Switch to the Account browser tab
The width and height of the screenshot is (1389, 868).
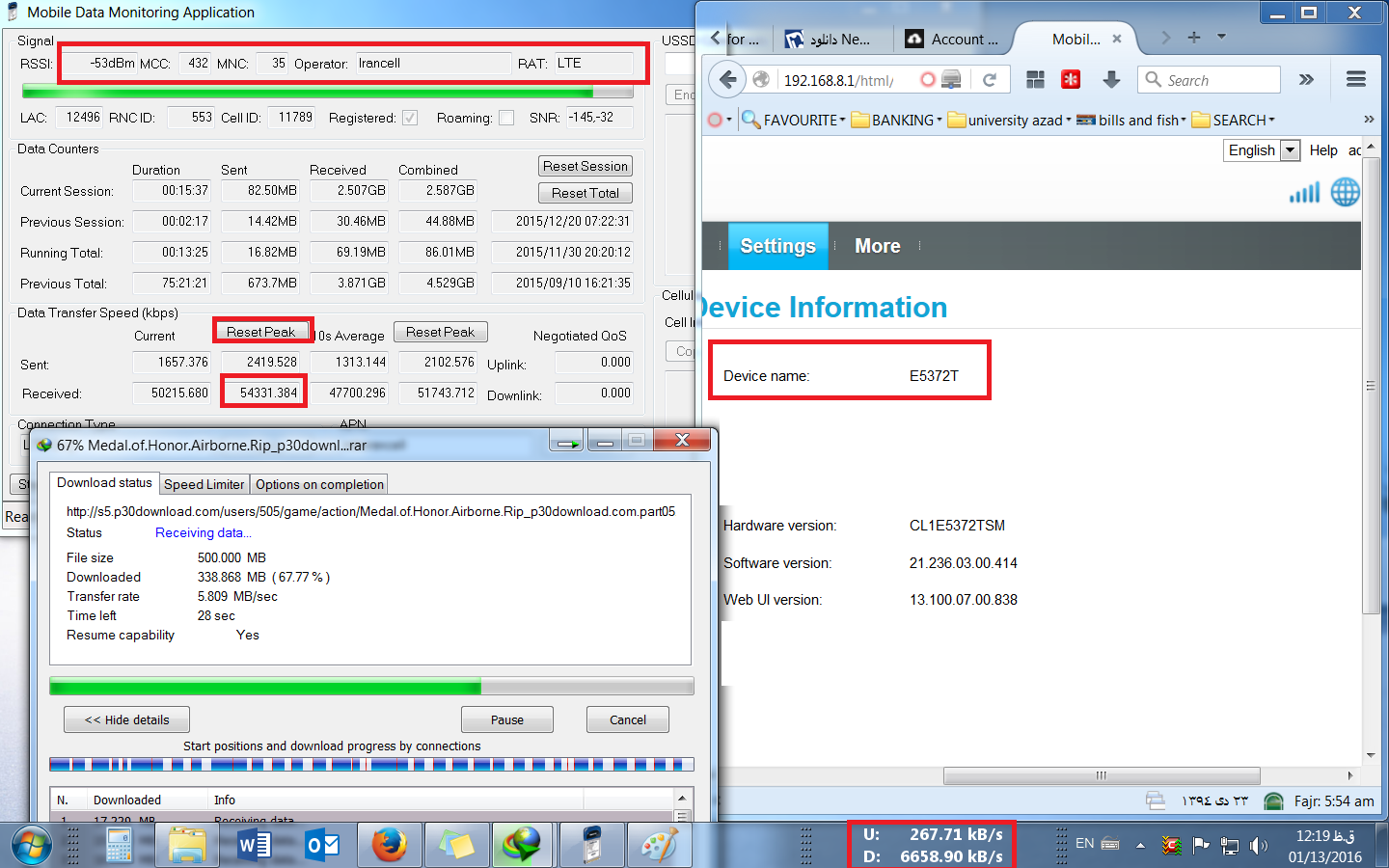click(x=951, y=39)
